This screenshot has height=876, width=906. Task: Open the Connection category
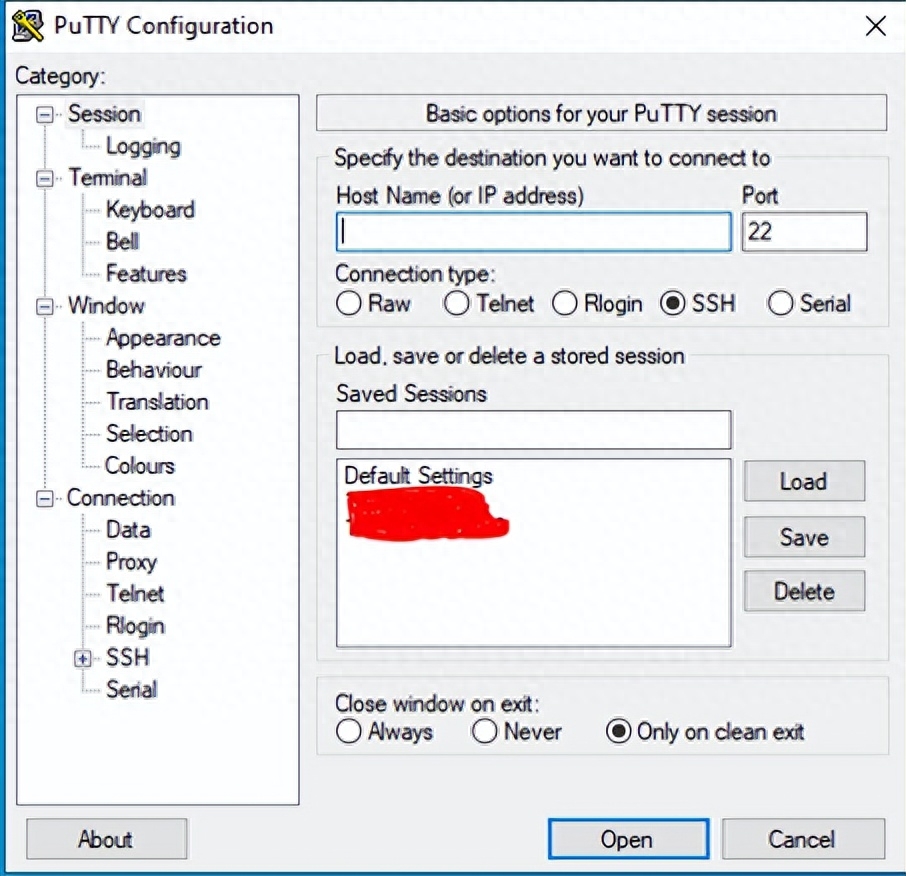point(121,498)
